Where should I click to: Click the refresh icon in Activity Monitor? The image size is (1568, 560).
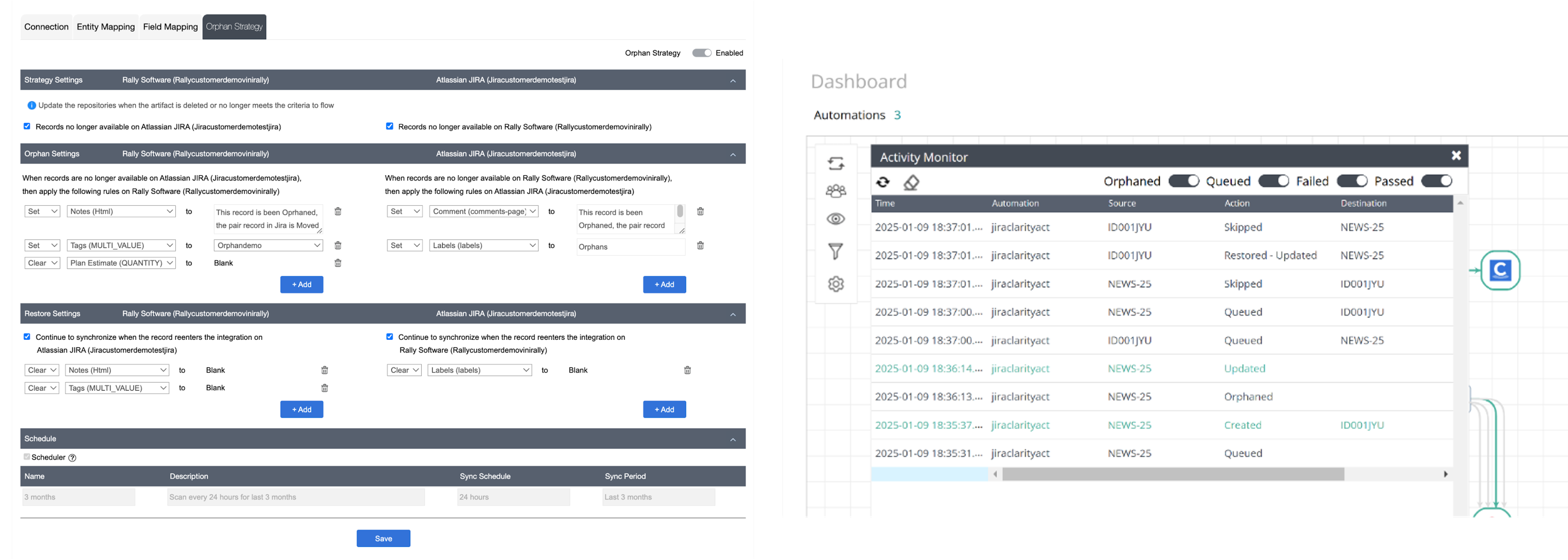[883, 182]
